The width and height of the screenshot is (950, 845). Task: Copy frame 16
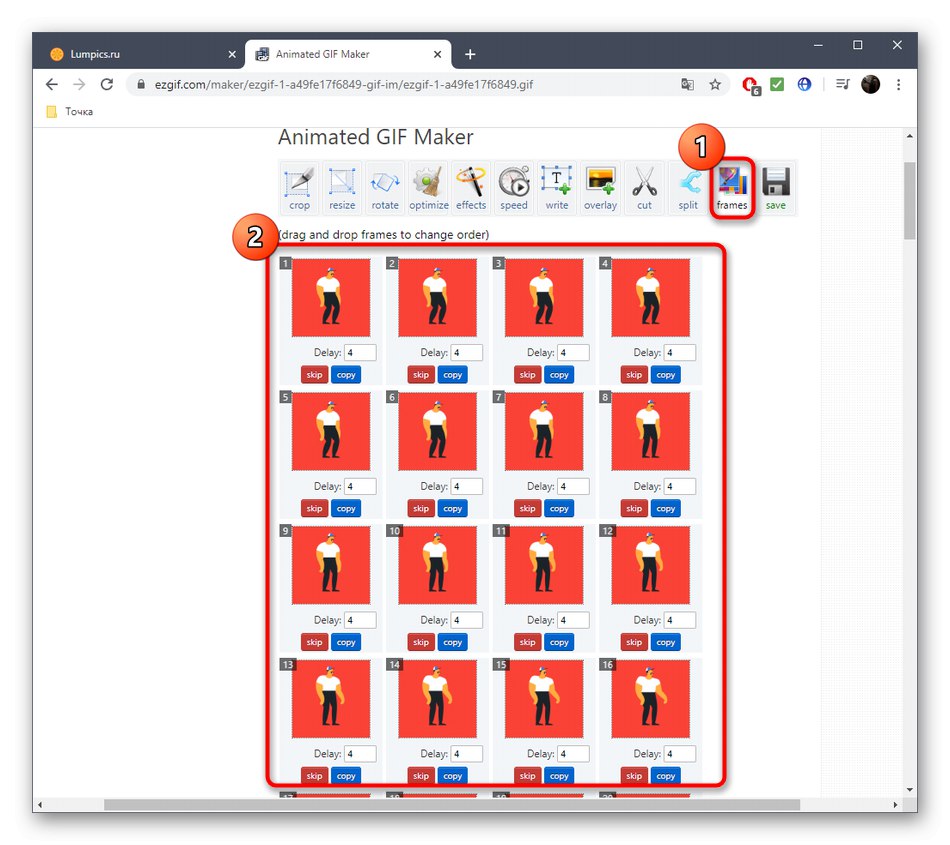(666, 775)
